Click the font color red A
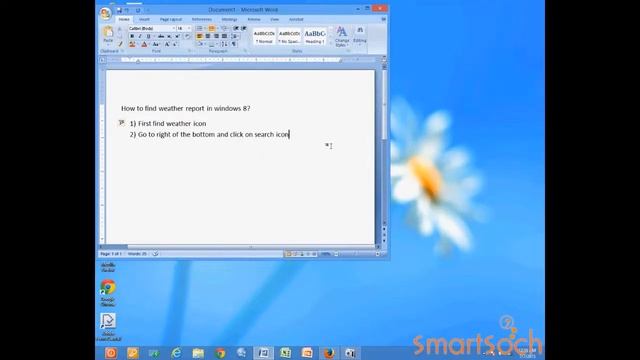640x360 pixels. tap(144, 44)
